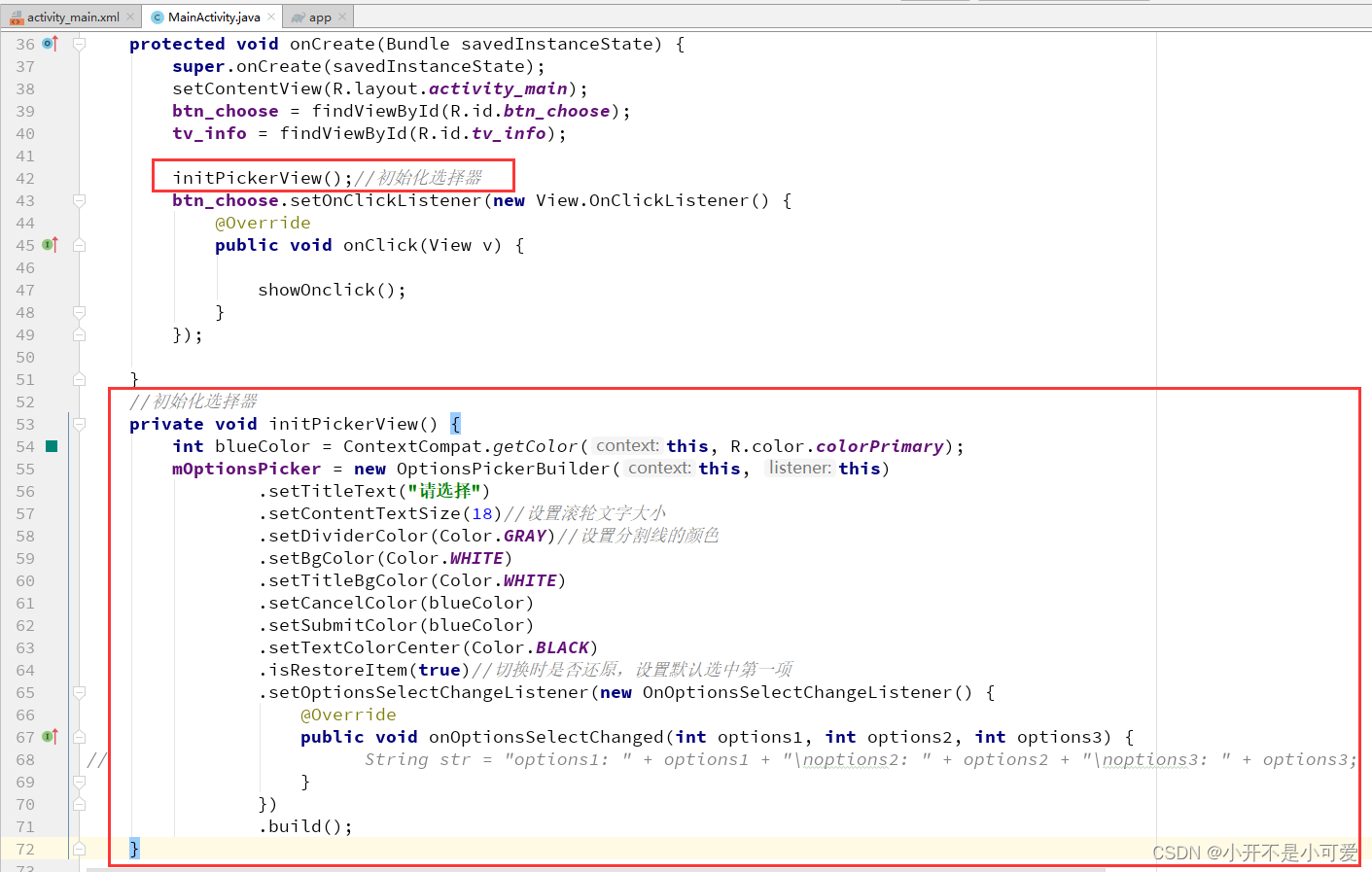Switch to the activity_main.xml tab
The width and height of the screenshot is (1372, 872).
pyautogui.click(x=68, y=16)
